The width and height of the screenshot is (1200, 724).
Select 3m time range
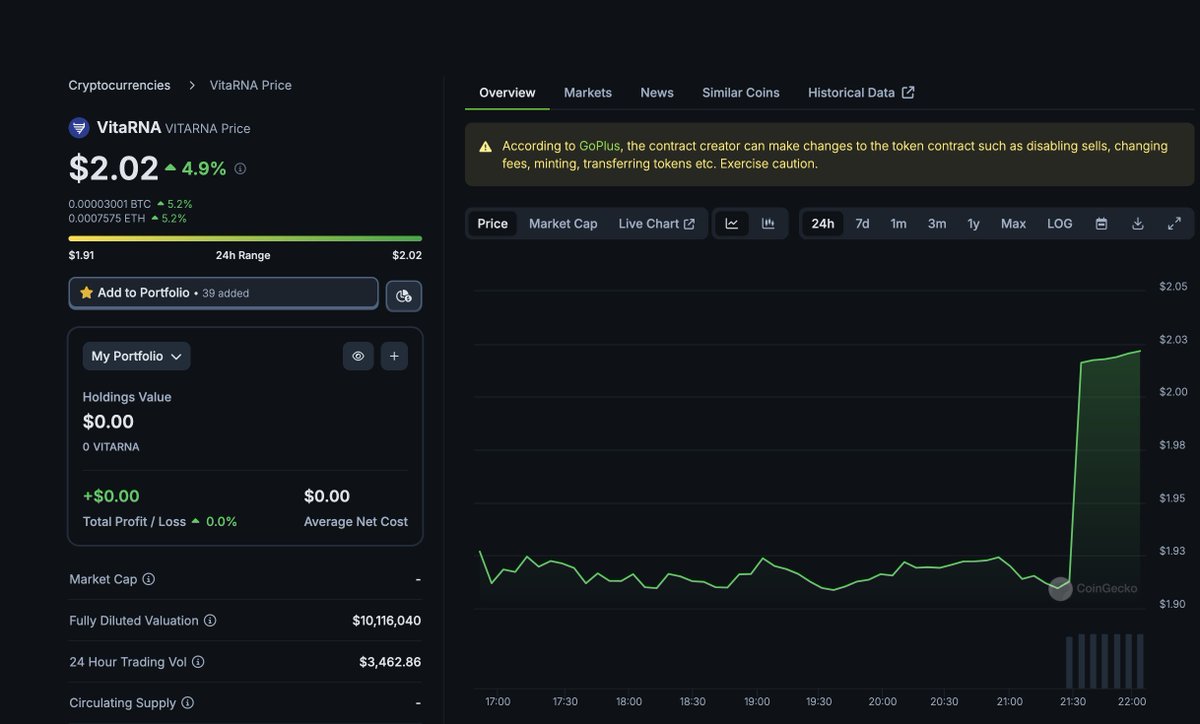937,224
